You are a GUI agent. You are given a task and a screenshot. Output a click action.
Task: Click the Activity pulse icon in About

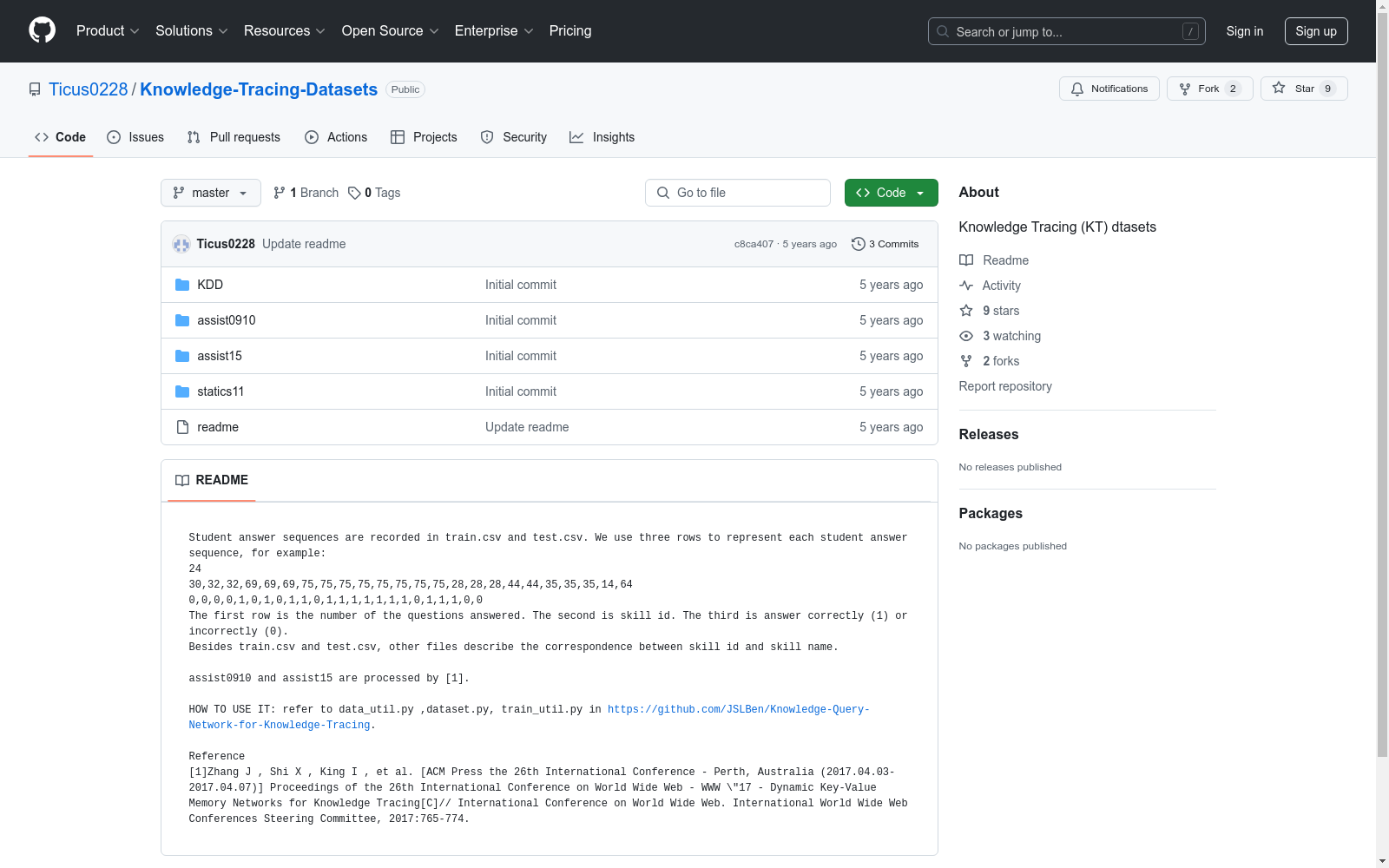point(966,286)
